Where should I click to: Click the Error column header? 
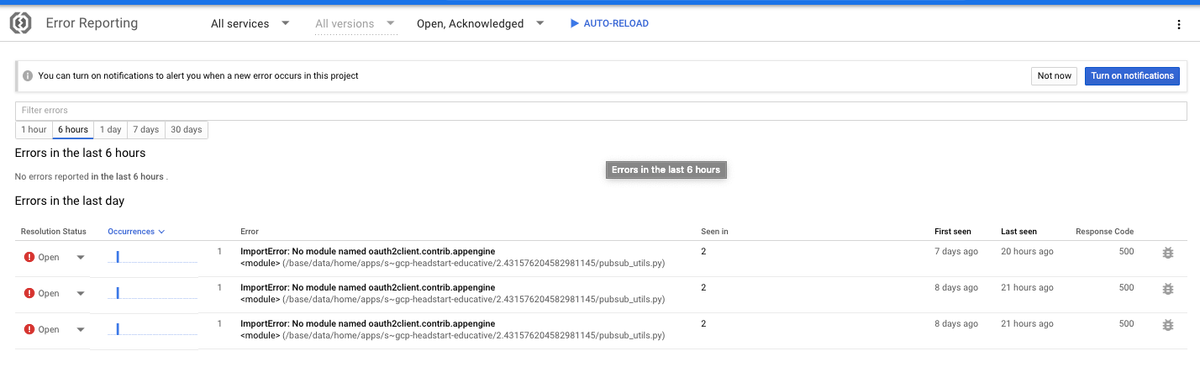250,232
